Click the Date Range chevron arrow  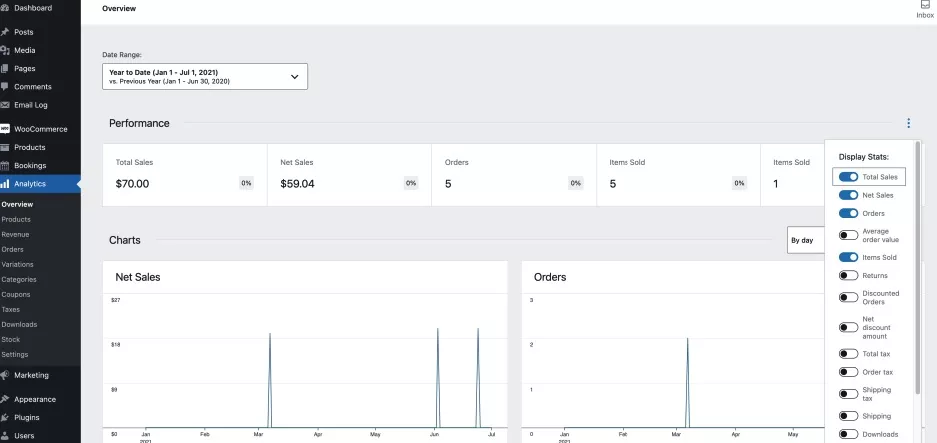click(x=294, y=77)
